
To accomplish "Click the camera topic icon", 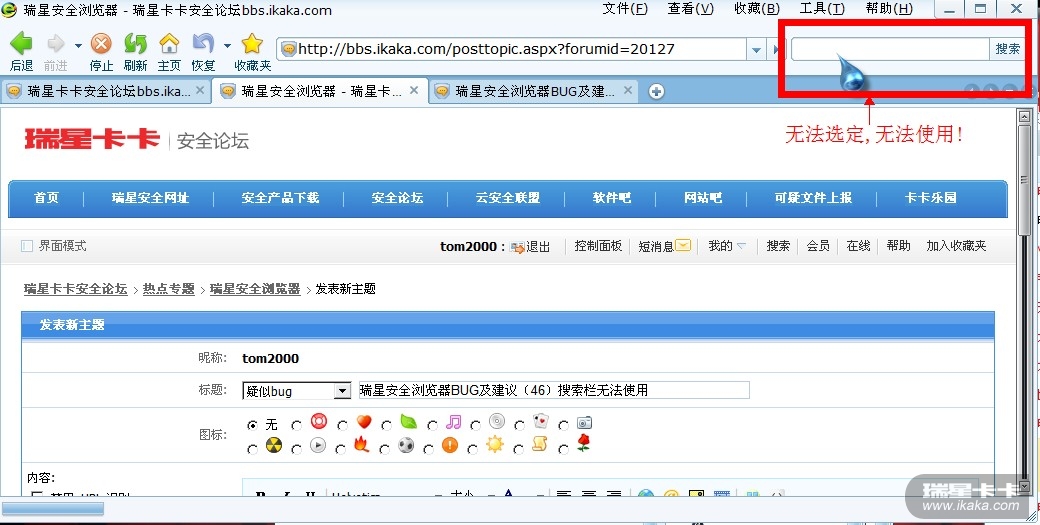I will (584, 422).
